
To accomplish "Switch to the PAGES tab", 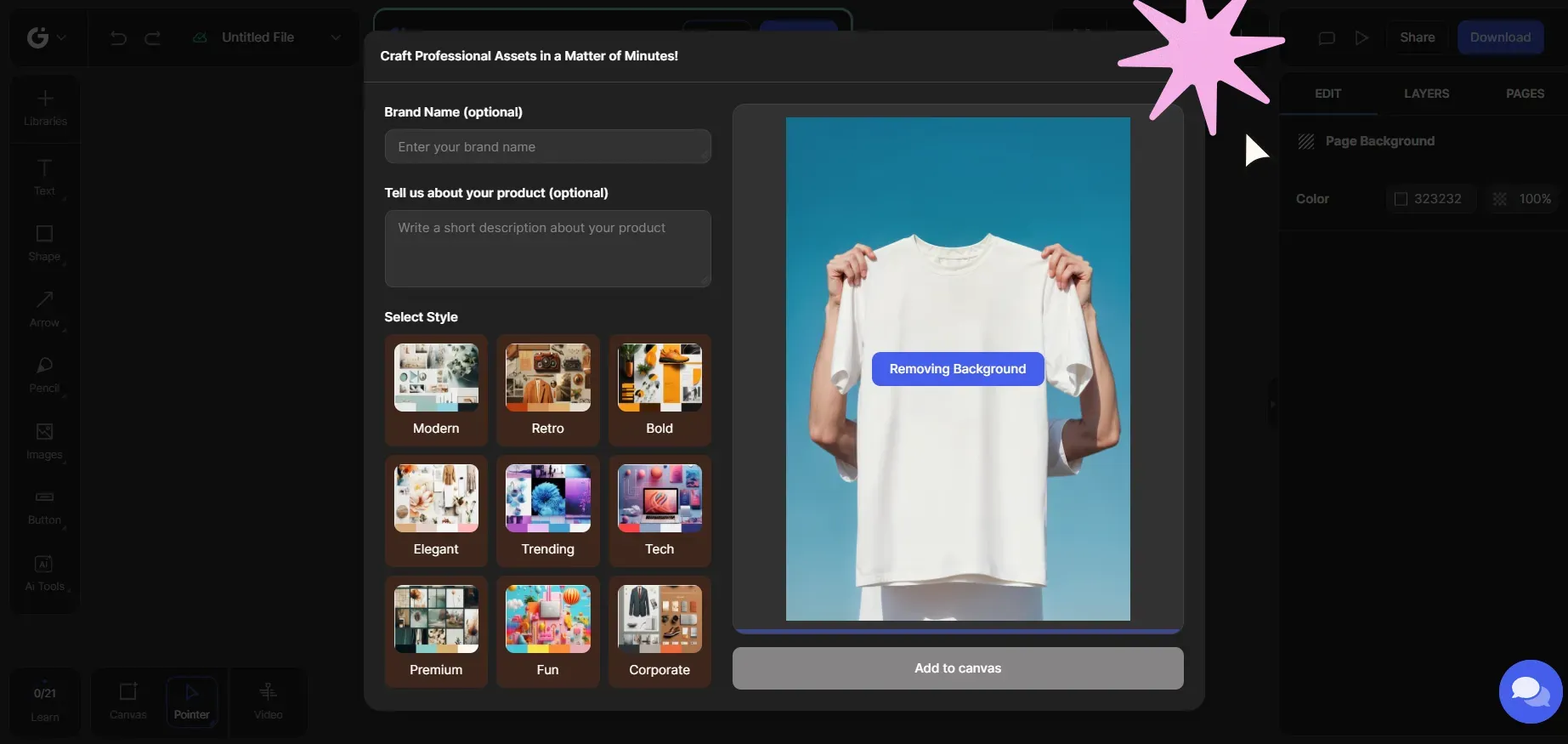I will pyautogui.click(x=1526, y=94).
